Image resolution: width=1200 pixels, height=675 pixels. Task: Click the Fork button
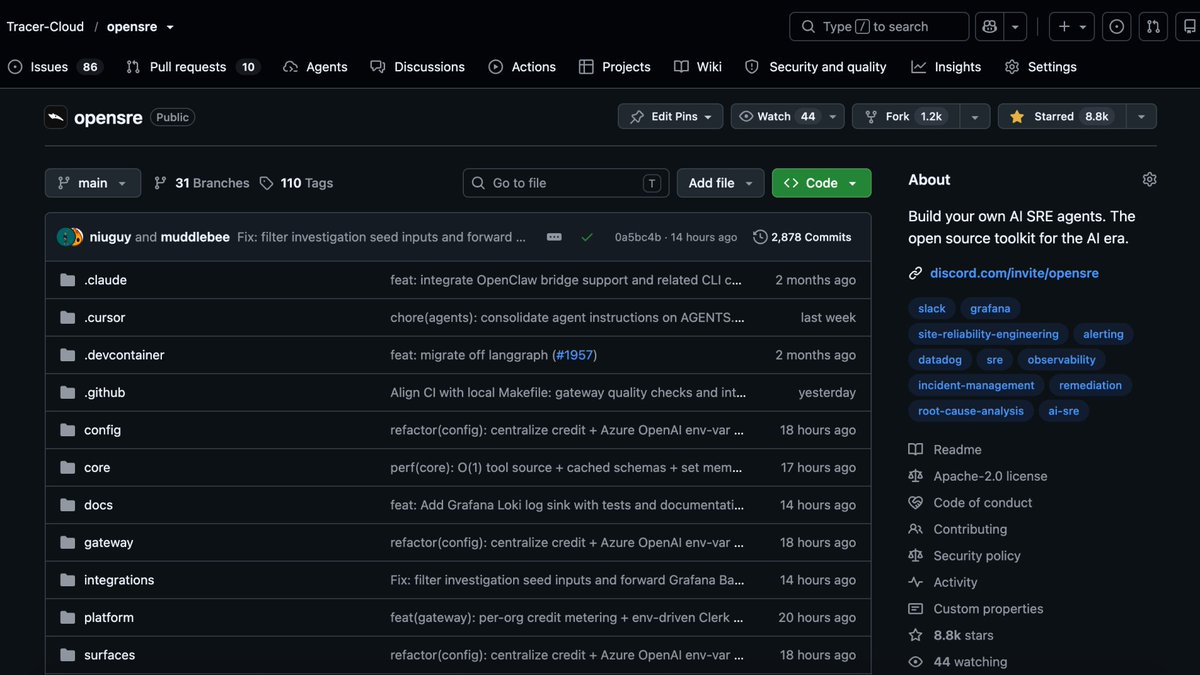coord(905,117)
